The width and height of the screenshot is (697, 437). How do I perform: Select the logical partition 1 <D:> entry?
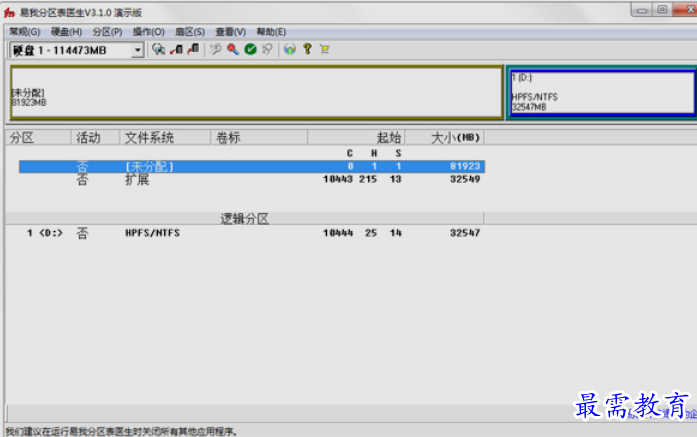tap(44, 233)
